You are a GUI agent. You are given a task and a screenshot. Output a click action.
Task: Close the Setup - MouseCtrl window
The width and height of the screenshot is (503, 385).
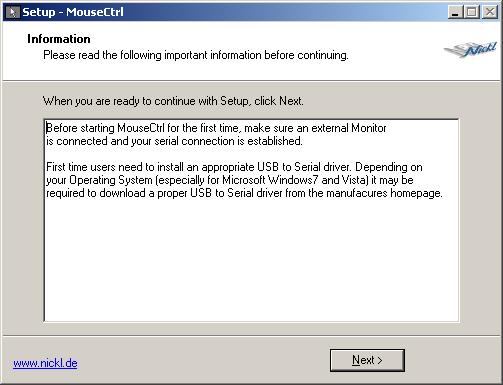click(x=490, y=12)
